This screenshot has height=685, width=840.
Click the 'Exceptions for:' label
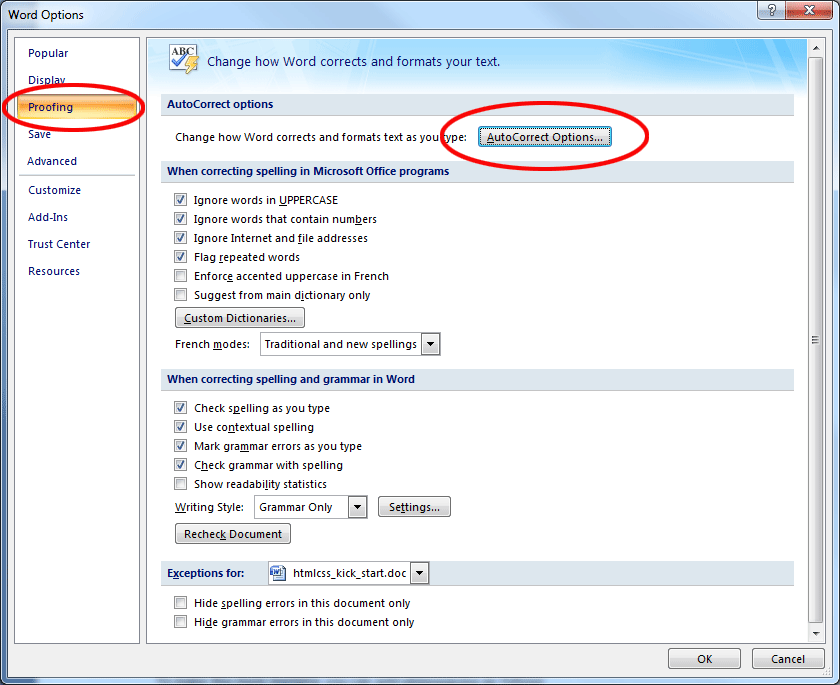point(206,573)
